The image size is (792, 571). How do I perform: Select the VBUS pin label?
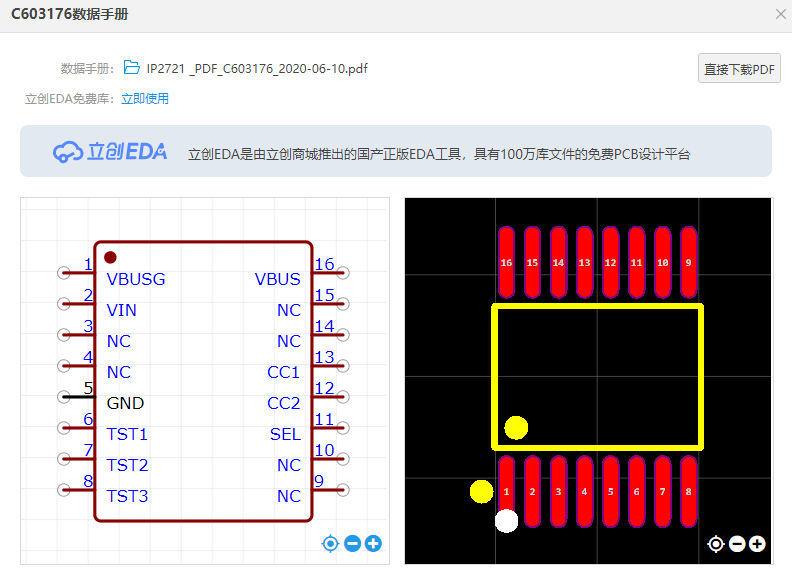(x=277, y=279)
